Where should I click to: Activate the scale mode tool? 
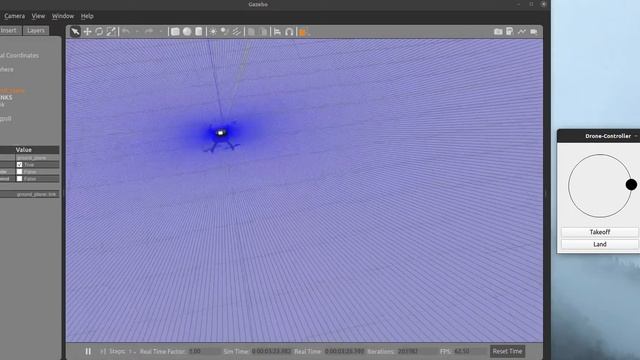111,32
